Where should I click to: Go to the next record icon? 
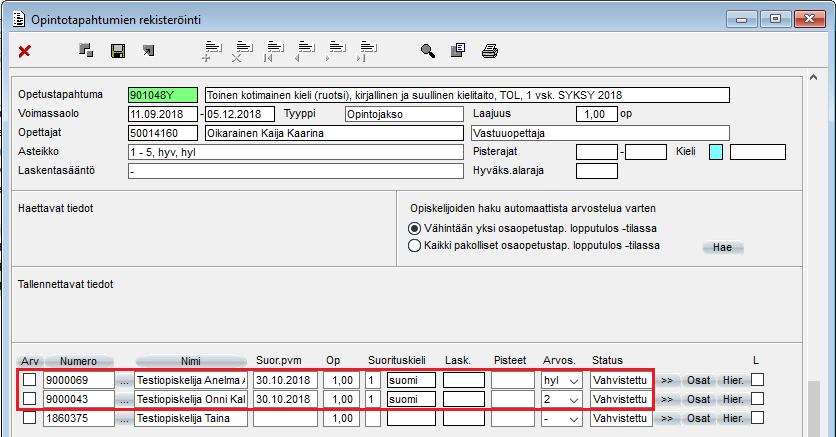click(x=336, y=52)
